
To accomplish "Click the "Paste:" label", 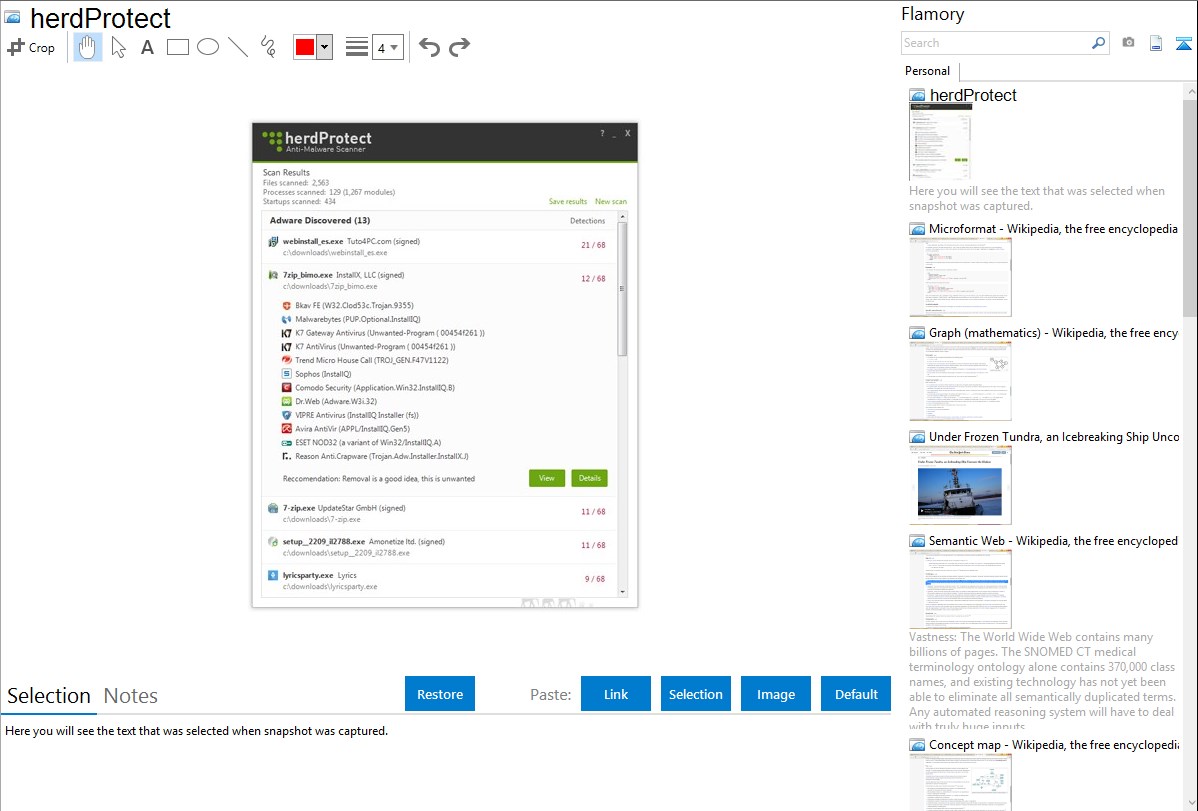I will coord(550,694).
